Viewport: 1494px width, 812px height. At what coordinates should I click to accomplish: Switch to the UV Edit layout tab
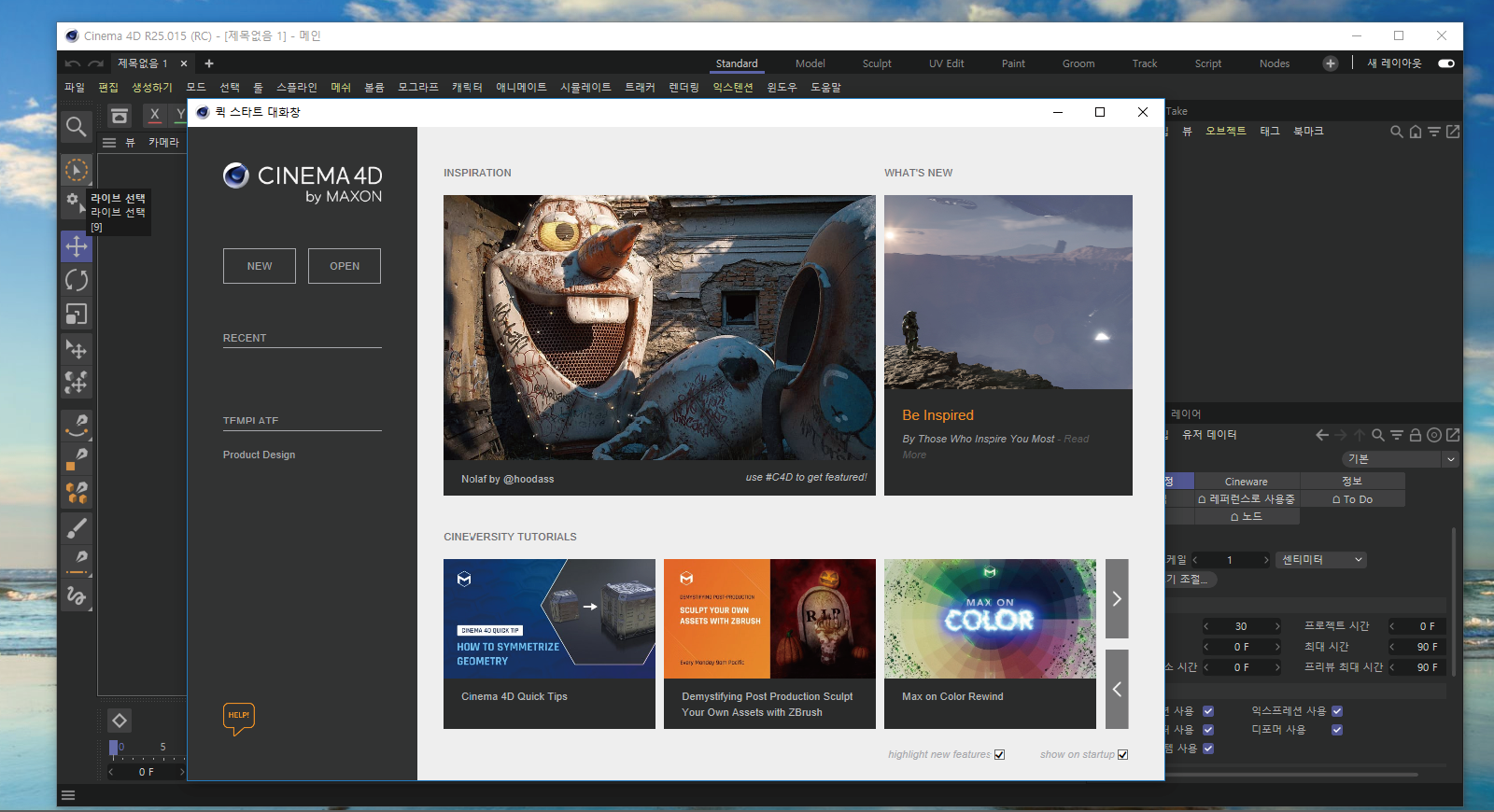coord(946,63)
